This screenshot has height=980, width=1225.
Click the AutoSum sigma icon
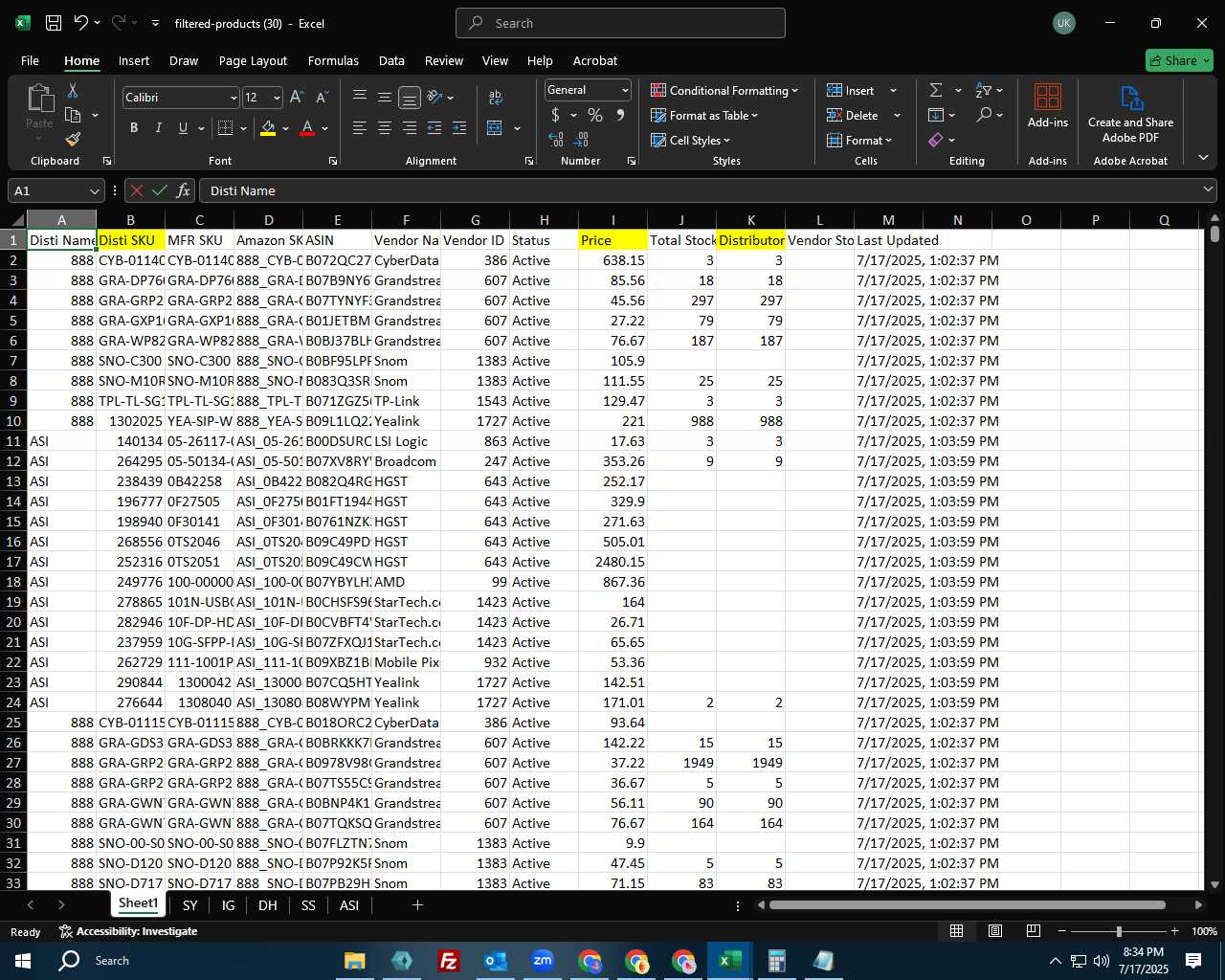[936, 90]
